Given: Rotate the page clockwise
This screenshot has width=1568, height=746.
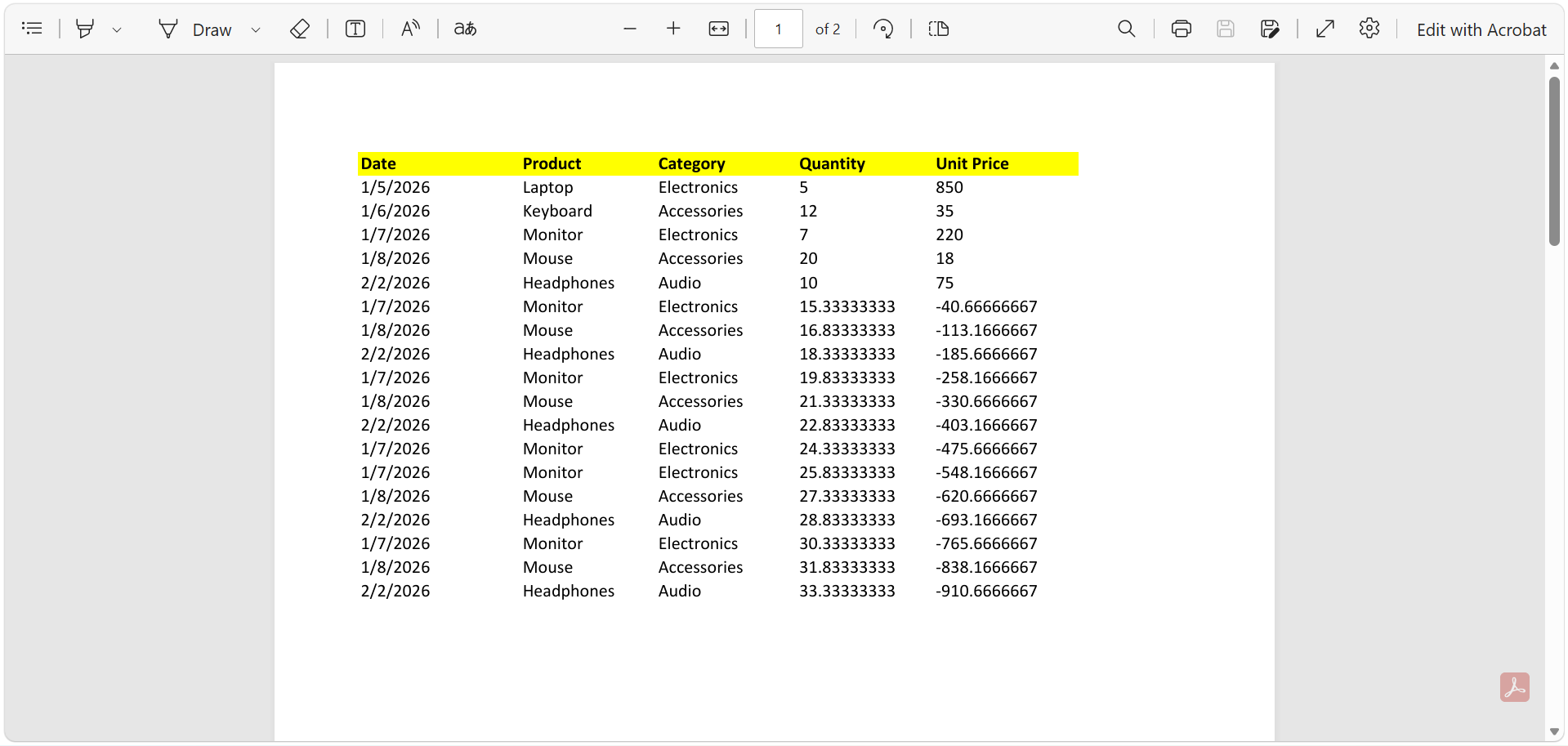Looking at the screenshot, I should point(883,29).
